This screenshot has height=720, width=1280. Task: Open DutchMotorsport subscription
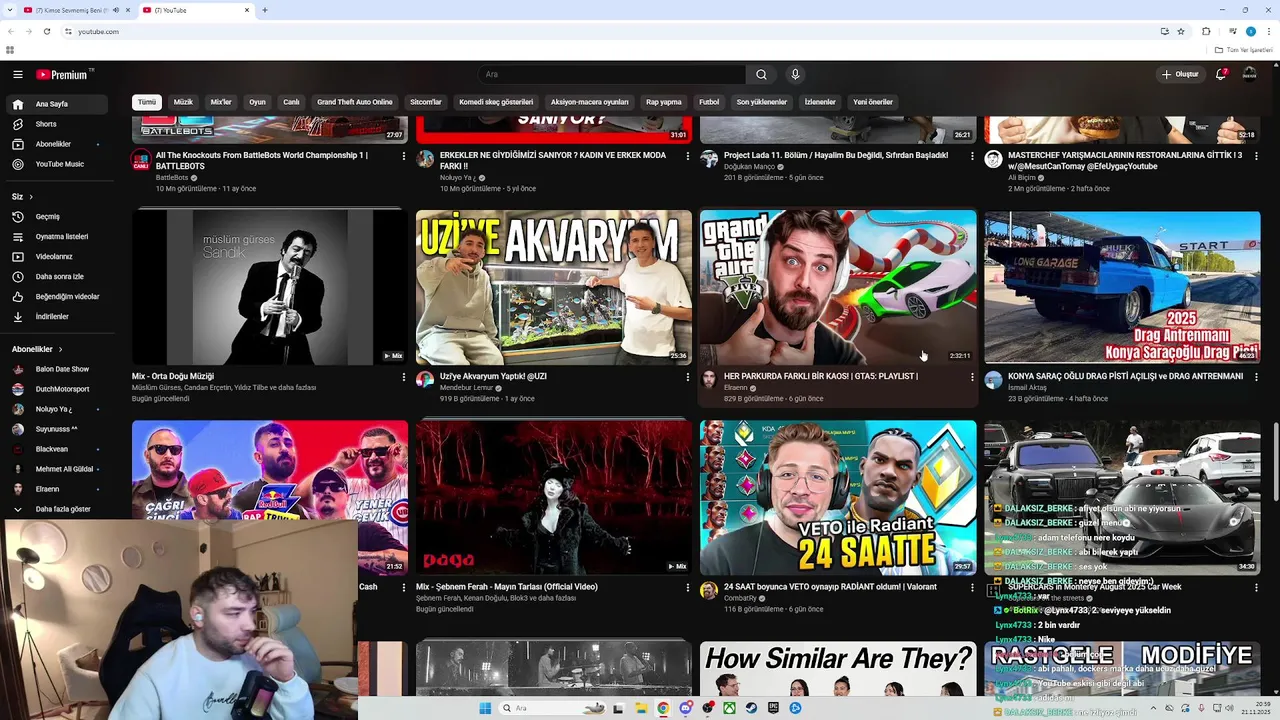(x=59, y=389)
